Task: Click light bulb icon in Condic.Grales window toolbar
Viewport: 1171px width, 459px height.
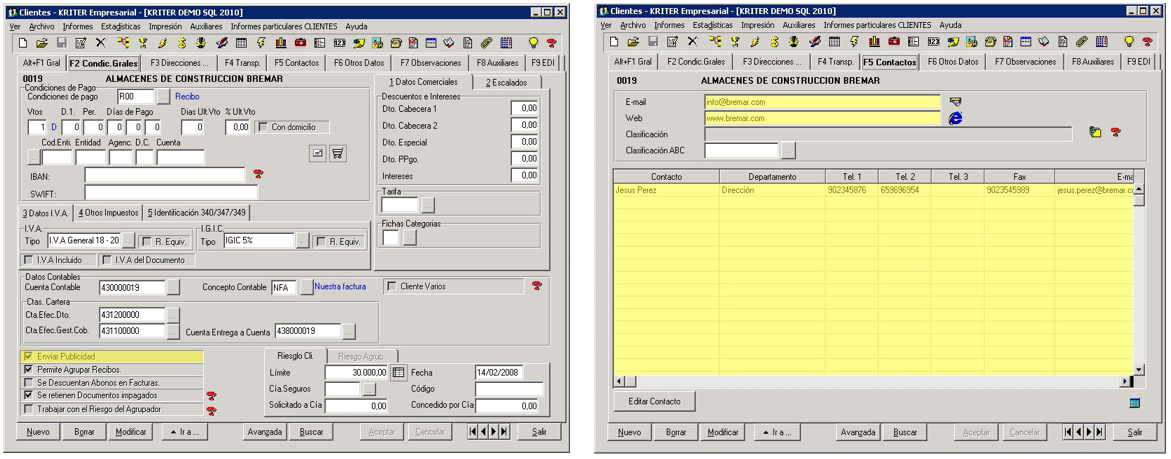Action: (x=533, y=42)
